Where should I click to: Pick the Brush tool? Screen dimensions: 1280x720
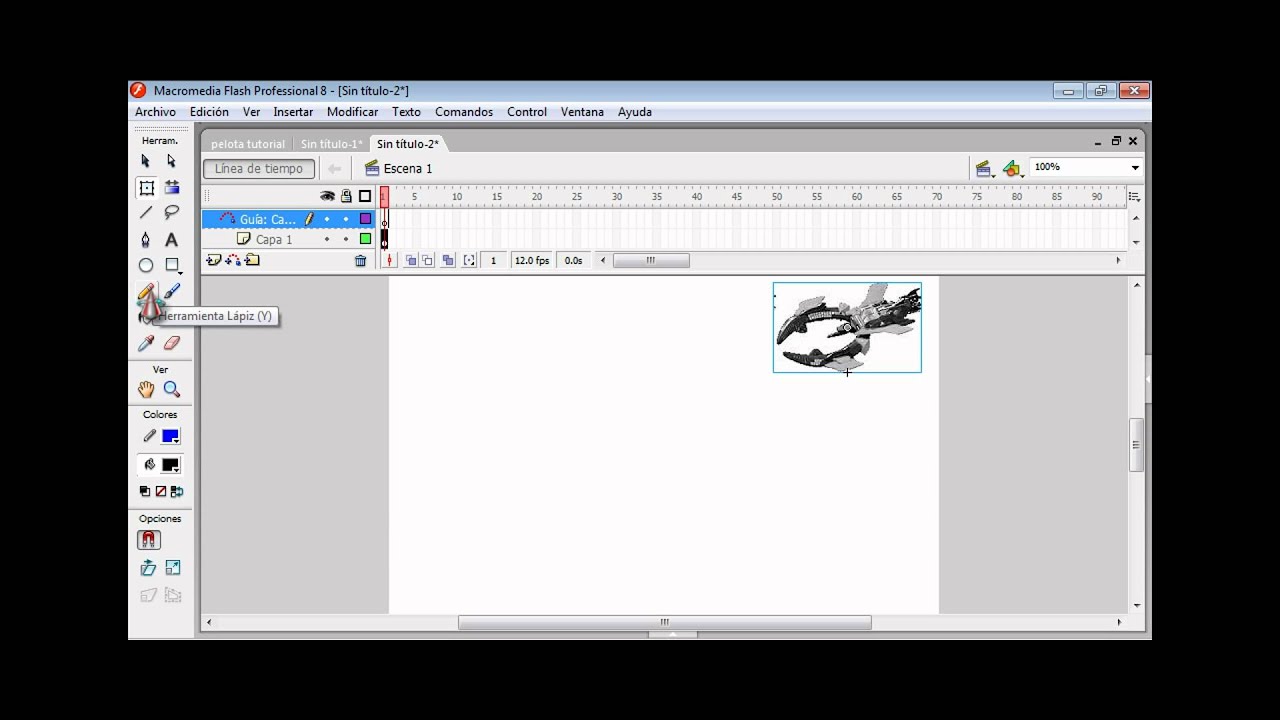171,291
